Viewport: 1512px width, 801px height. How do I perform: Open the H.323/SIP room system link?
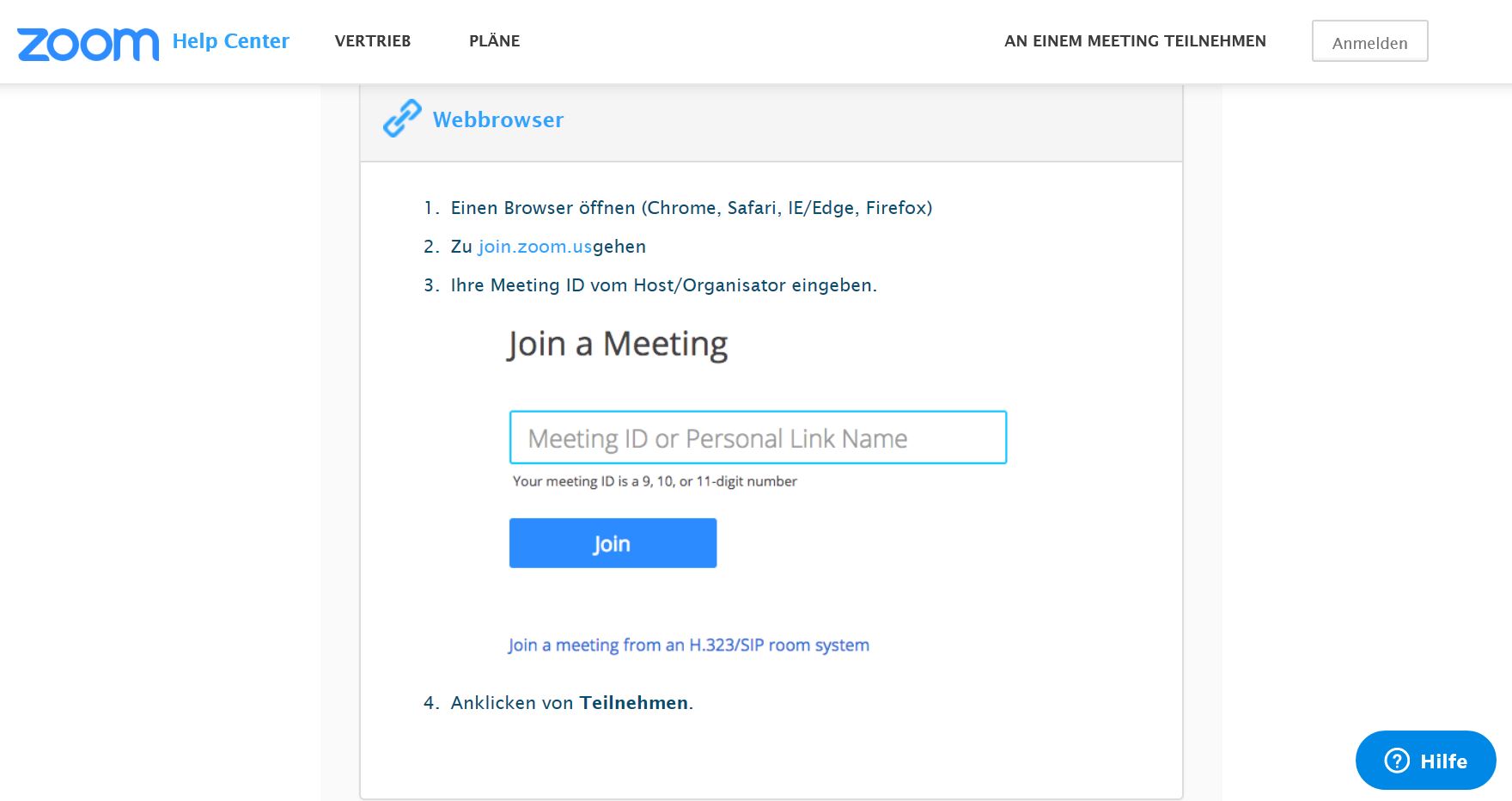688,645
